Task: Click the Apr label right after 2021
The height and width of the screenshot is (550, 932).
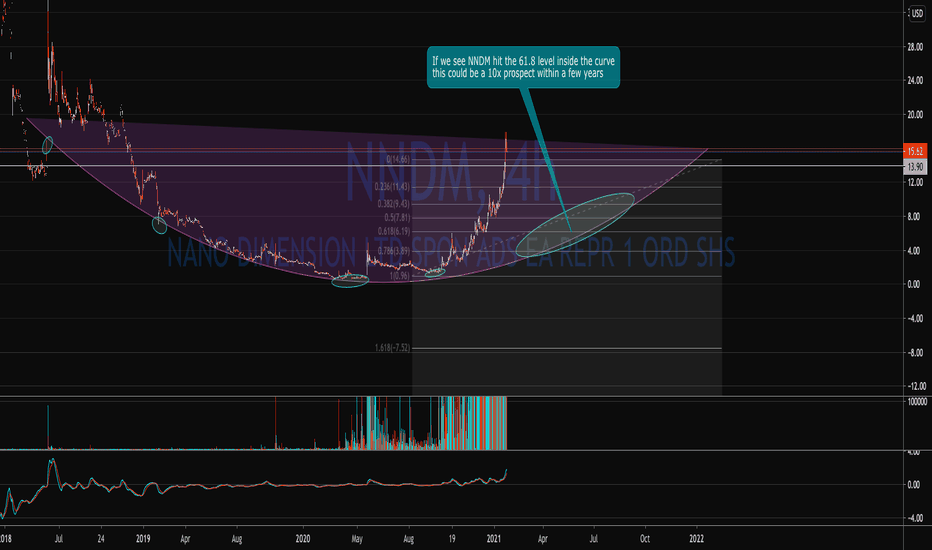Action: 543,539
